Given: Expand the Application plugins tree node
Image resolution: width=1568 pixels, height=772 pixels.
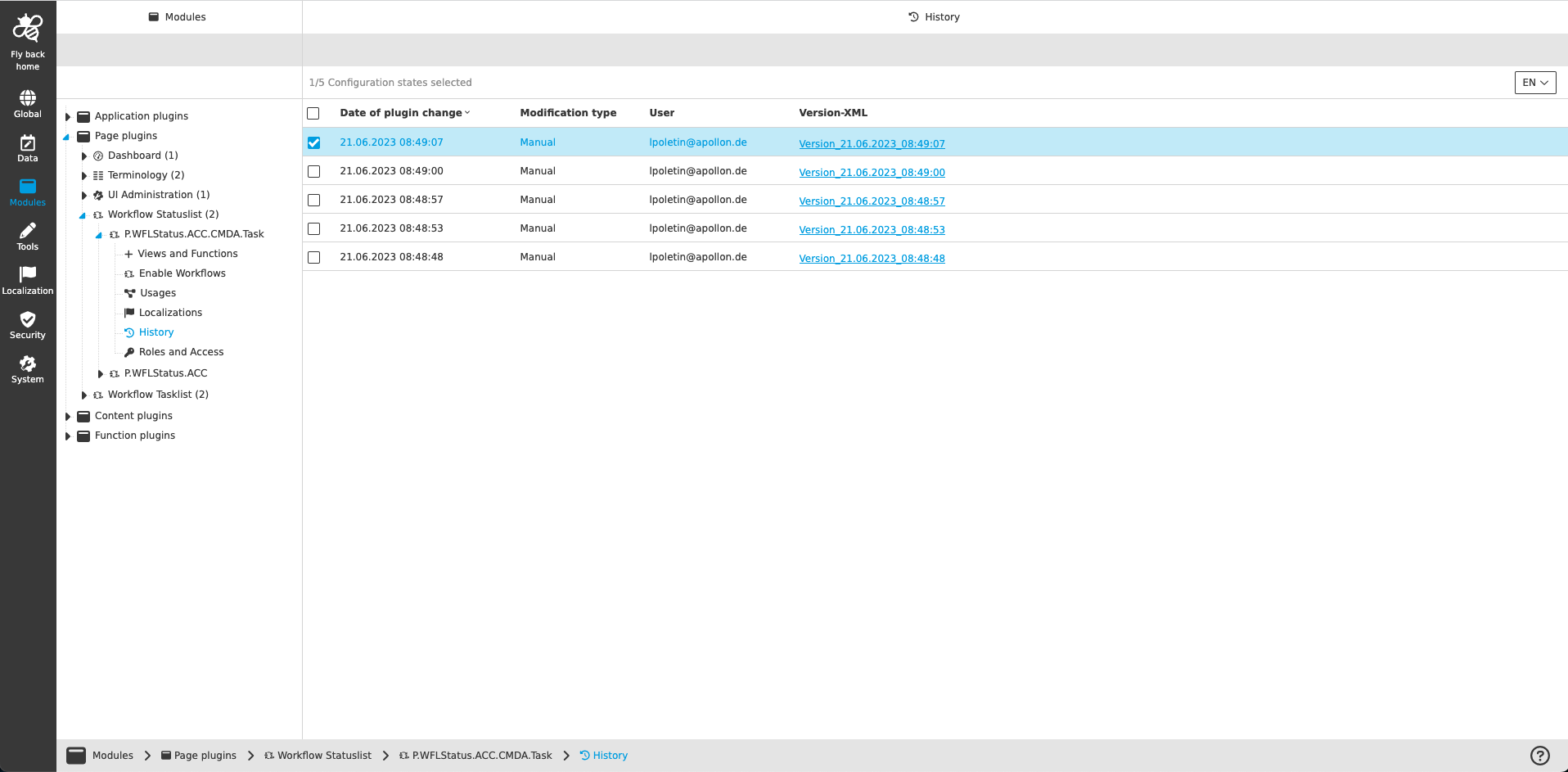Looking at the screenshot, I should click(x=68, y=117).
